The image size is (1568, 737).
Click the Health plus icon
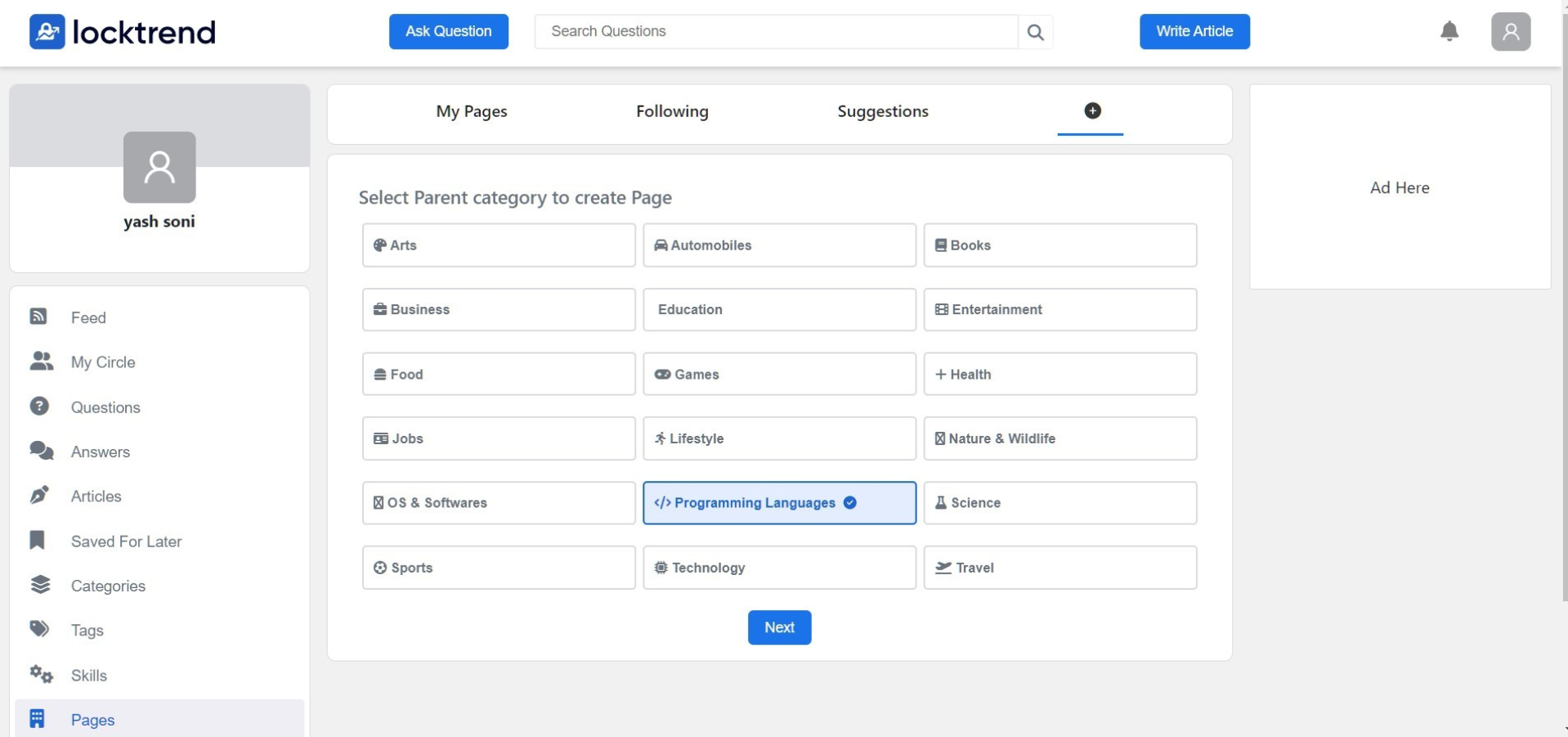[940, 374]
